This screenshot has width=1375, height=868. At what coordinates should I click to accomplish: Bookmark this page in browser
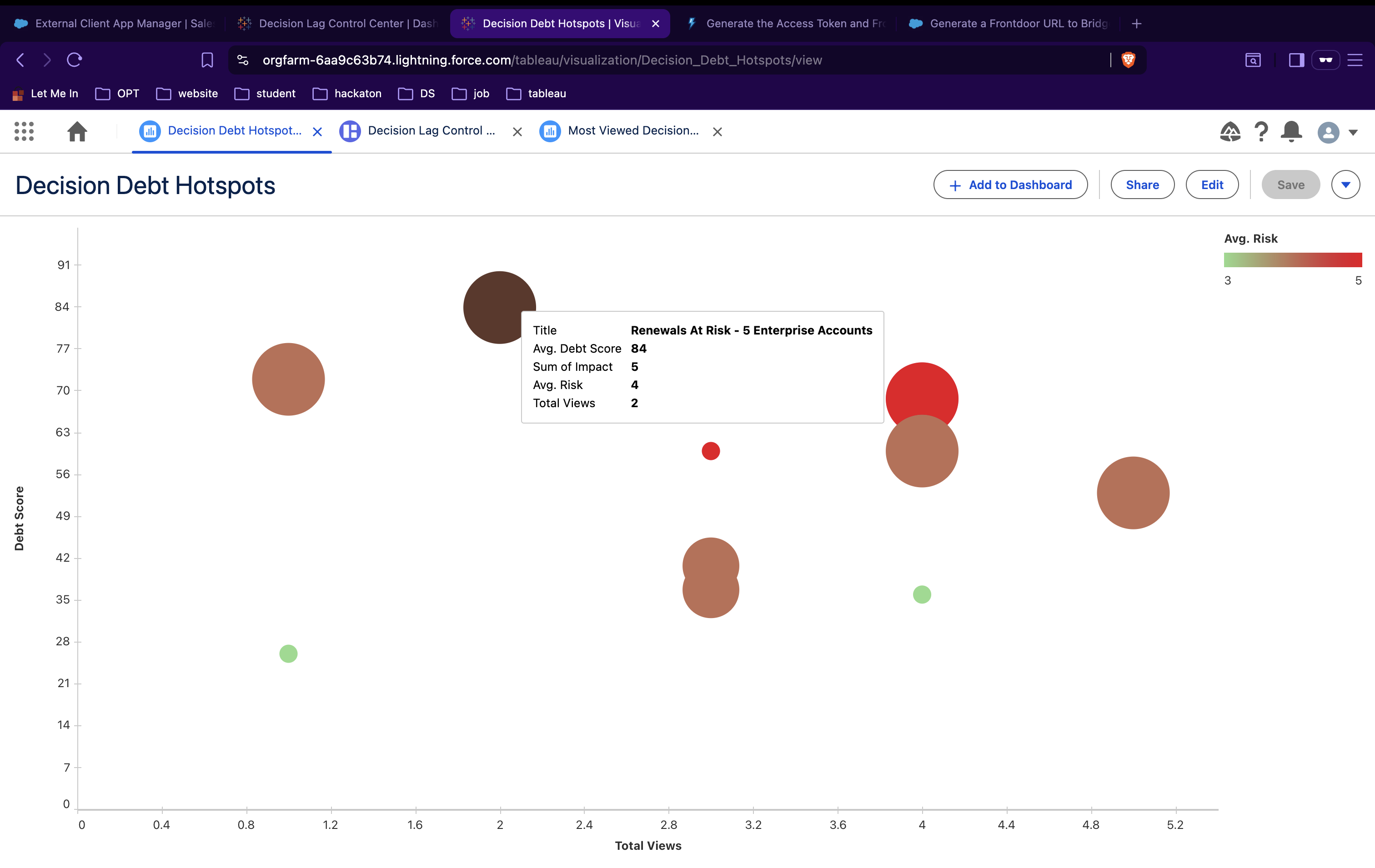207,60
